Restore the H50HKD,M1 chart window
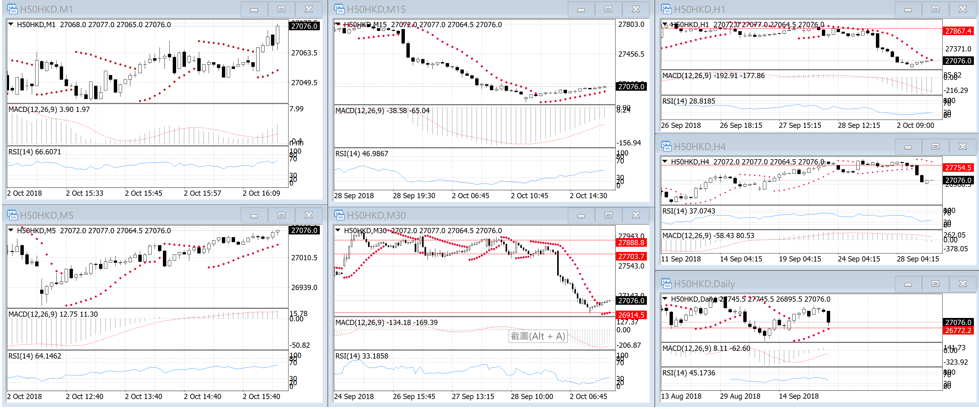 click(282, 9)
